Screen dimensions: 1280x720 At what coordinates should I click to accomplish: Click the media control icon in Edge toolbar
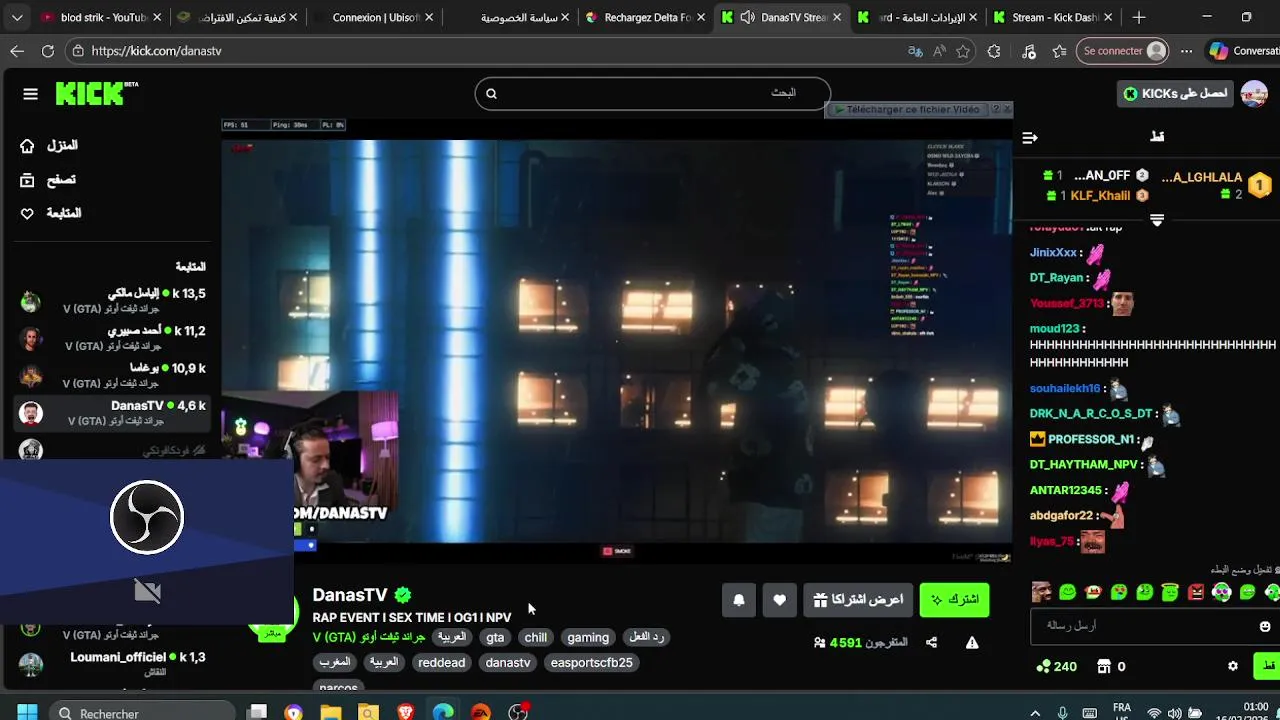[x=1029, y=51]
